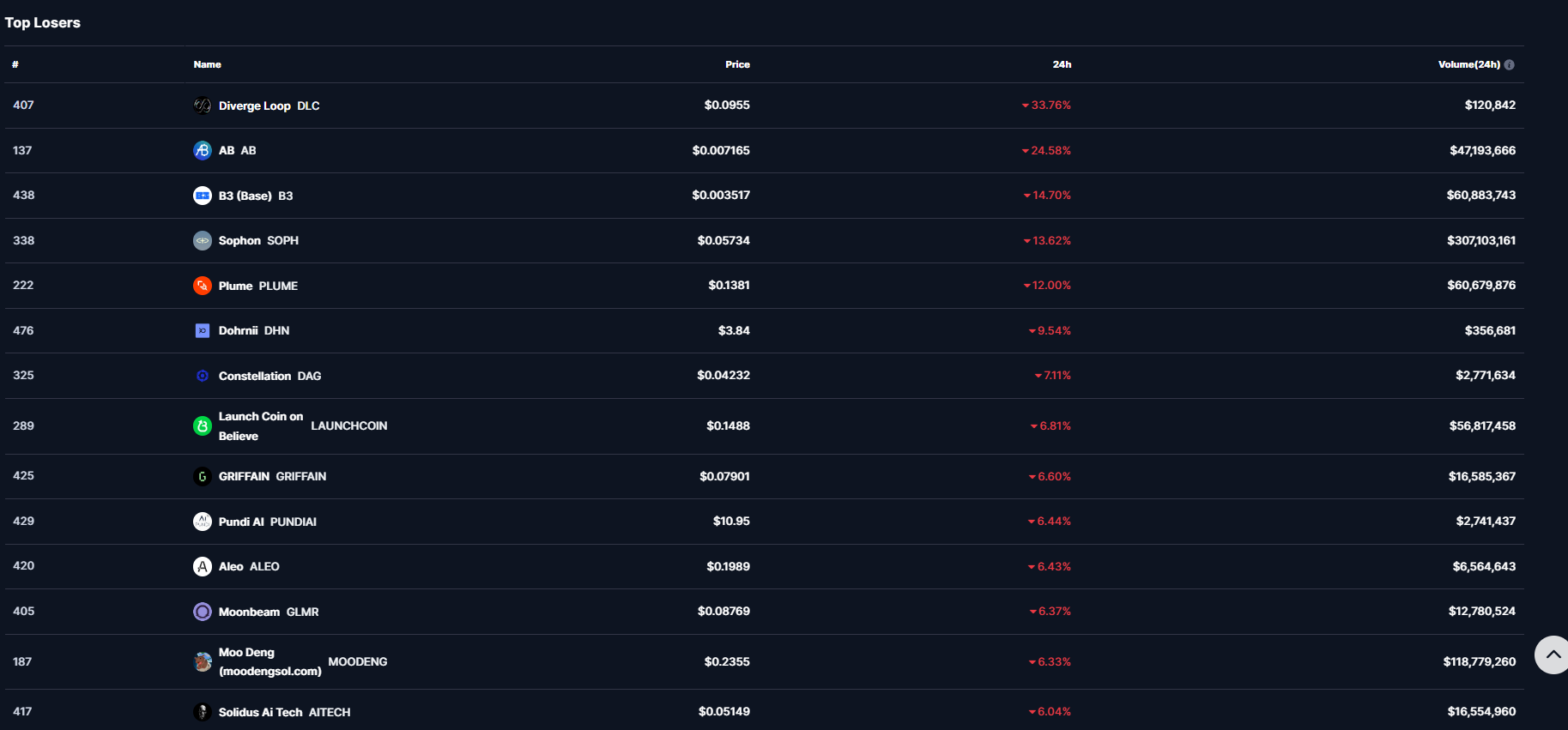The image size is (1568, 730).
Task: Sort by the Price column header
Action: (x=737, y=64)
